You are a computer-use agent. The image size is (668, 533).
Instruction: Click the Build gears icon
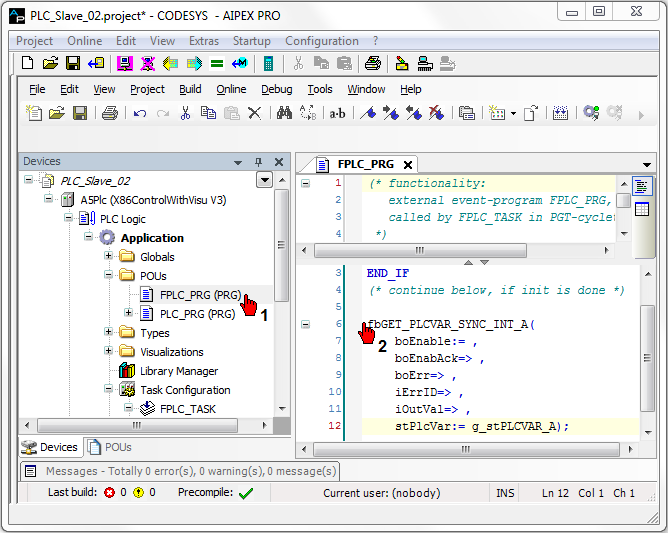[591, 113]
